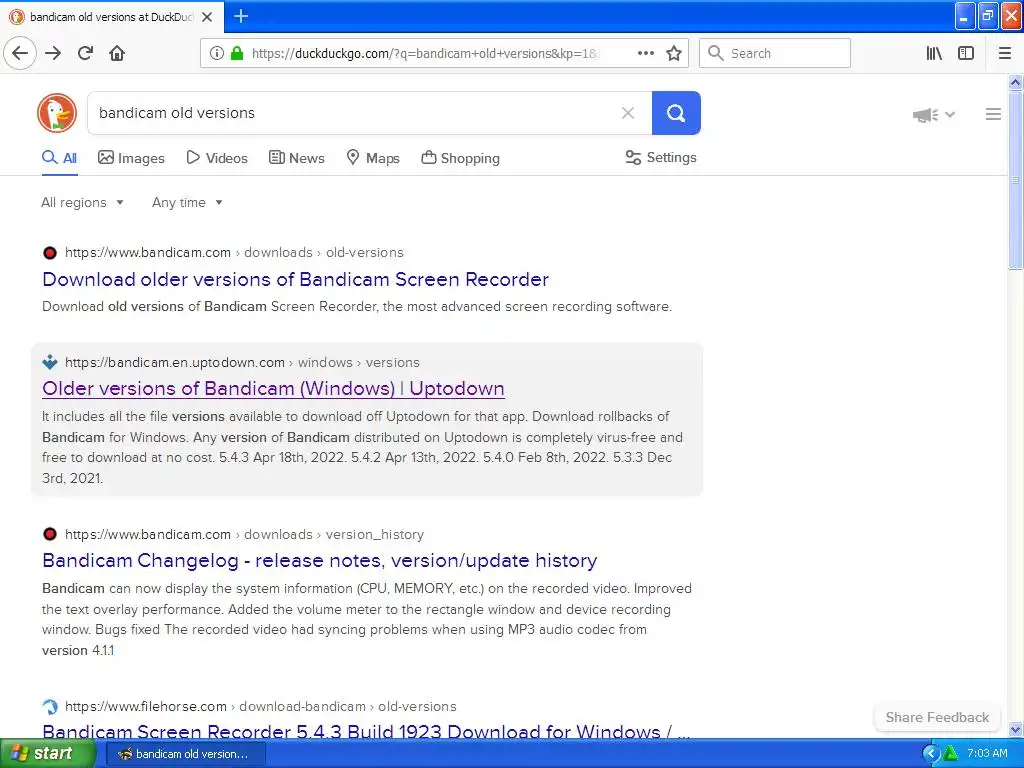1024x768 pixels.
Task: Switch to the News results tab
Action: [x=296, y=157]
